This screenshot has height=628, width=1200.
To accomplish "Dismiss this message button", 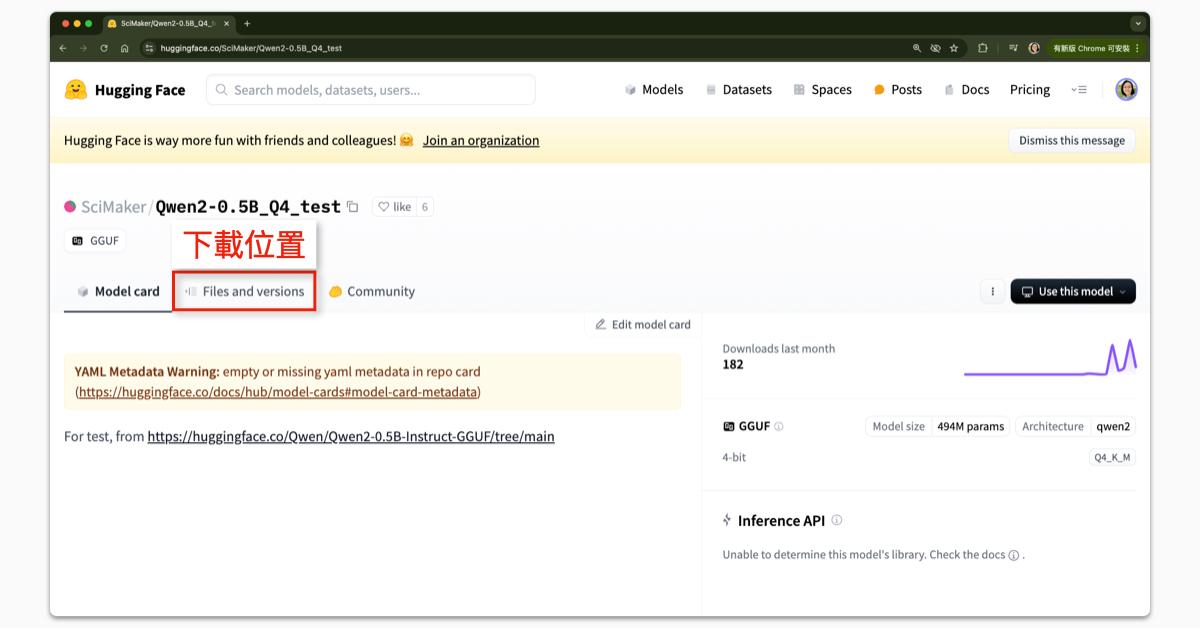I will coord(1072,141).
